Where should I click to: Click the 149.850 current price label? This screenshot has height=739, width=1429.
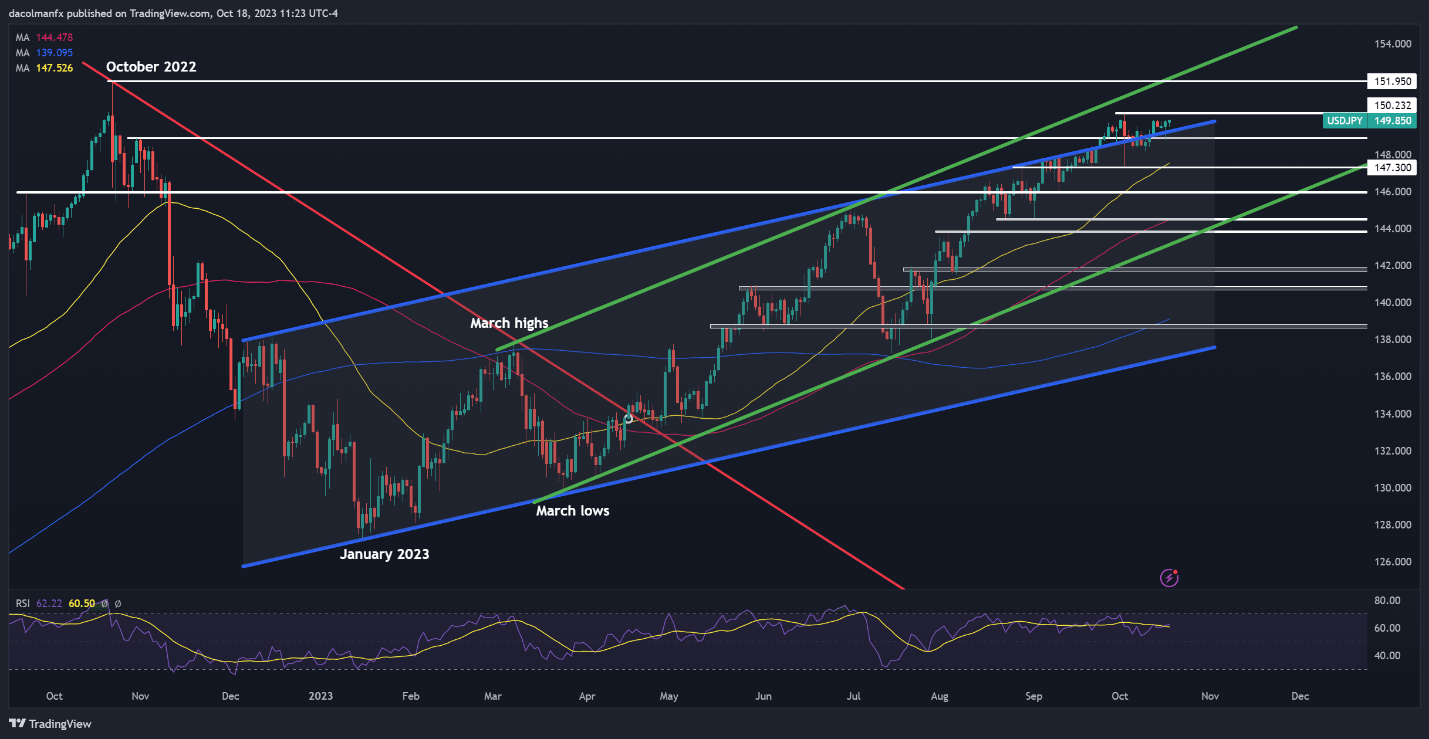(x=1392, y=120)
